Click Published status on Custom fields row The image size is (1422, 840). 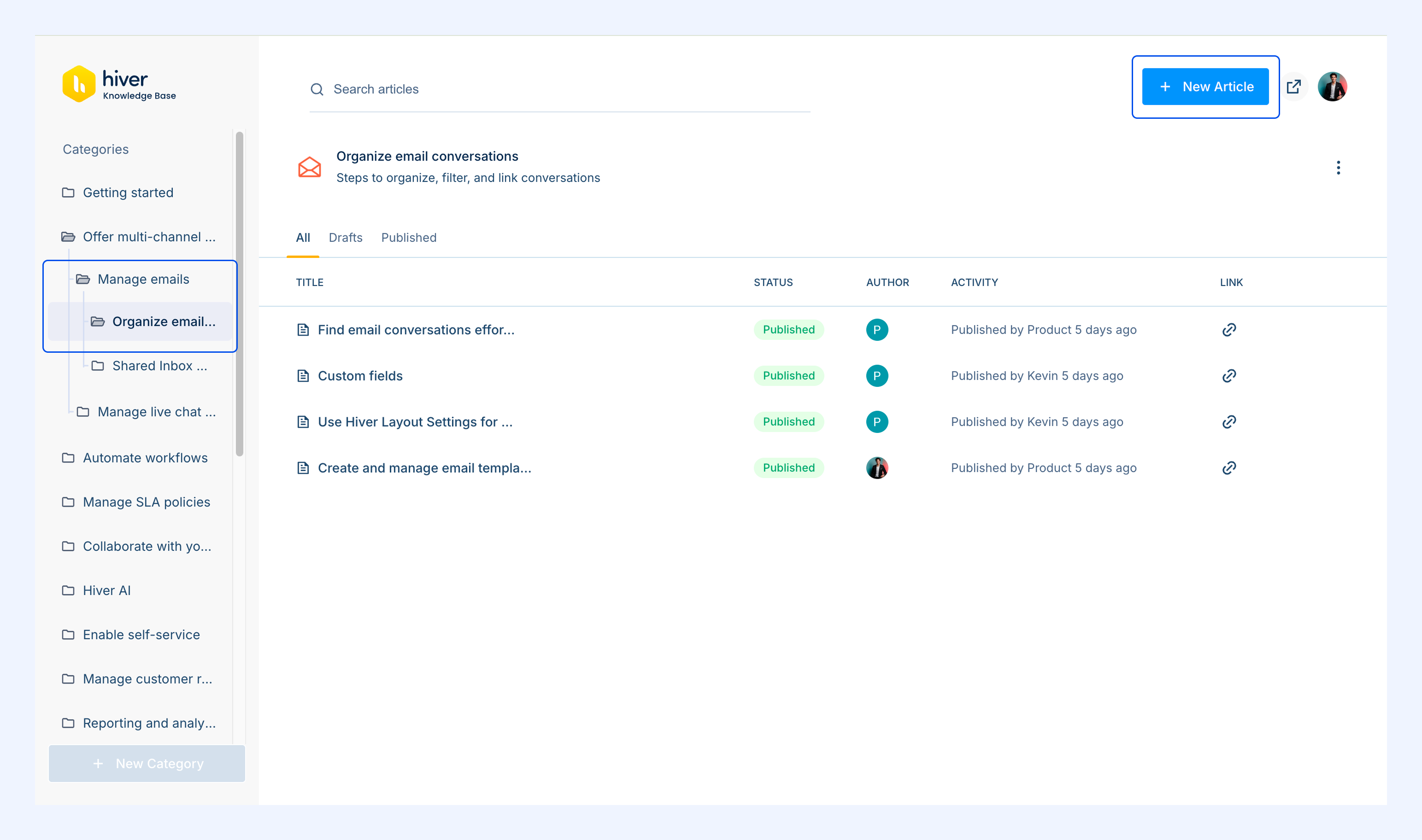point(789,376)
